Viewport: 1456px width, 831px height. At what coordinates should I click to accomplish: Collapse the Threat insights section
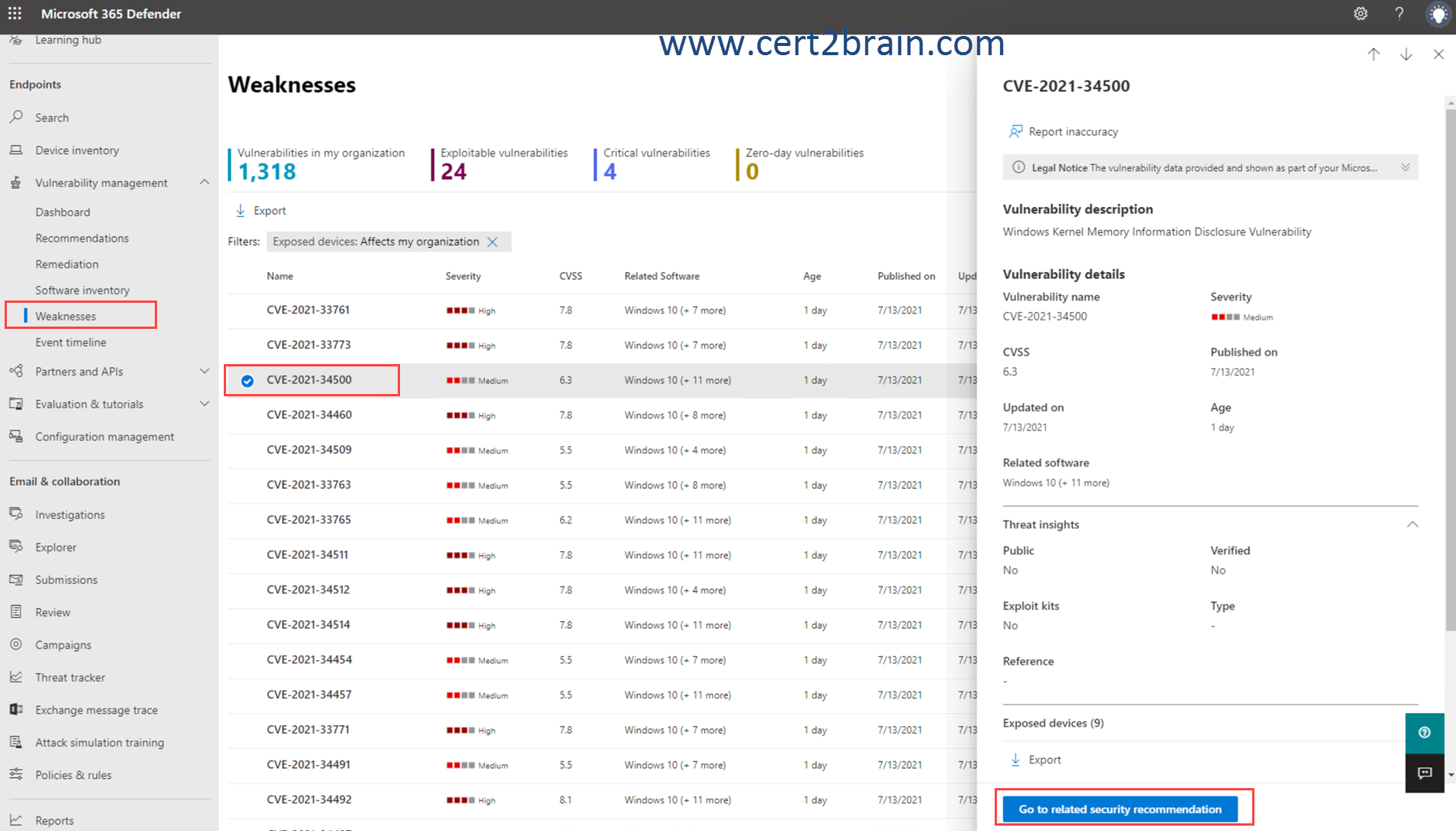coord(1412,524)
